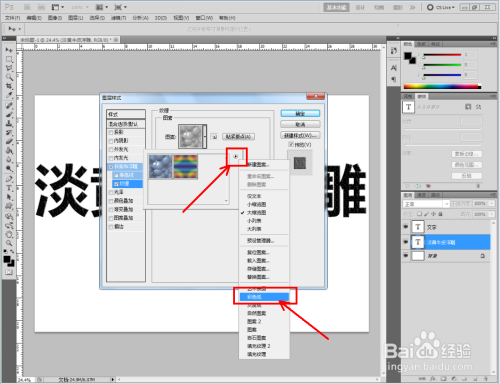Click the foreground color swatch in Color panel
Screen dimensions: 500x384
(408, 56)
